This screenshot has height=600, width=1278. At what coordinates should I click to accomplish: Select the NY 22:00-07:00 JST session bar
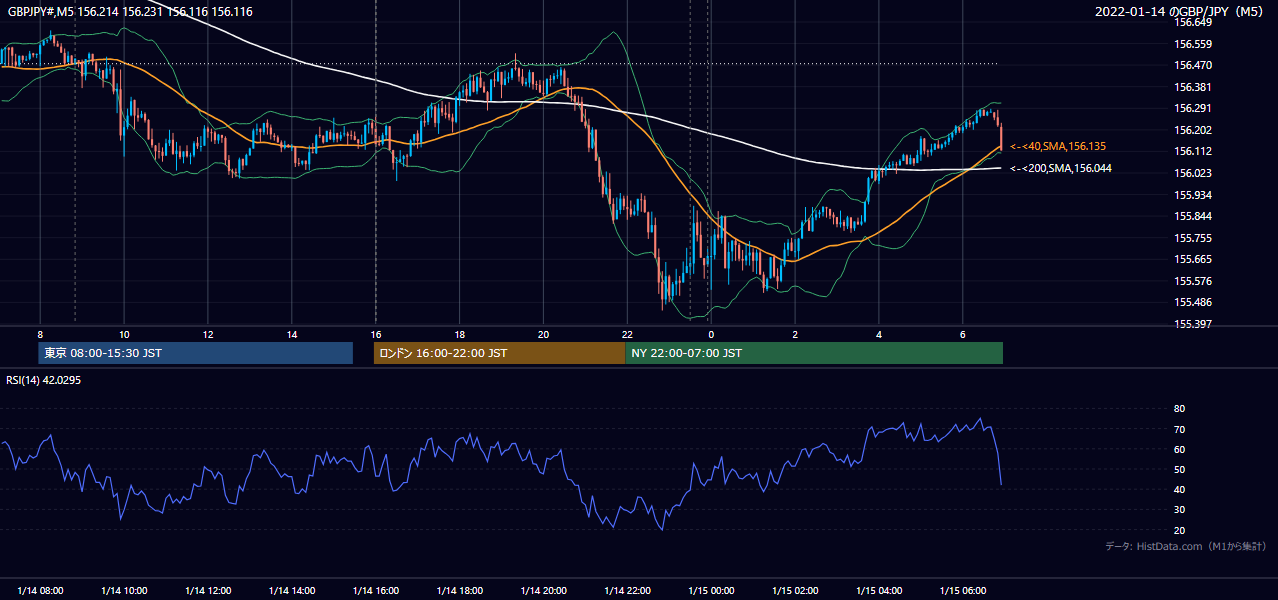tap(814, 353)
